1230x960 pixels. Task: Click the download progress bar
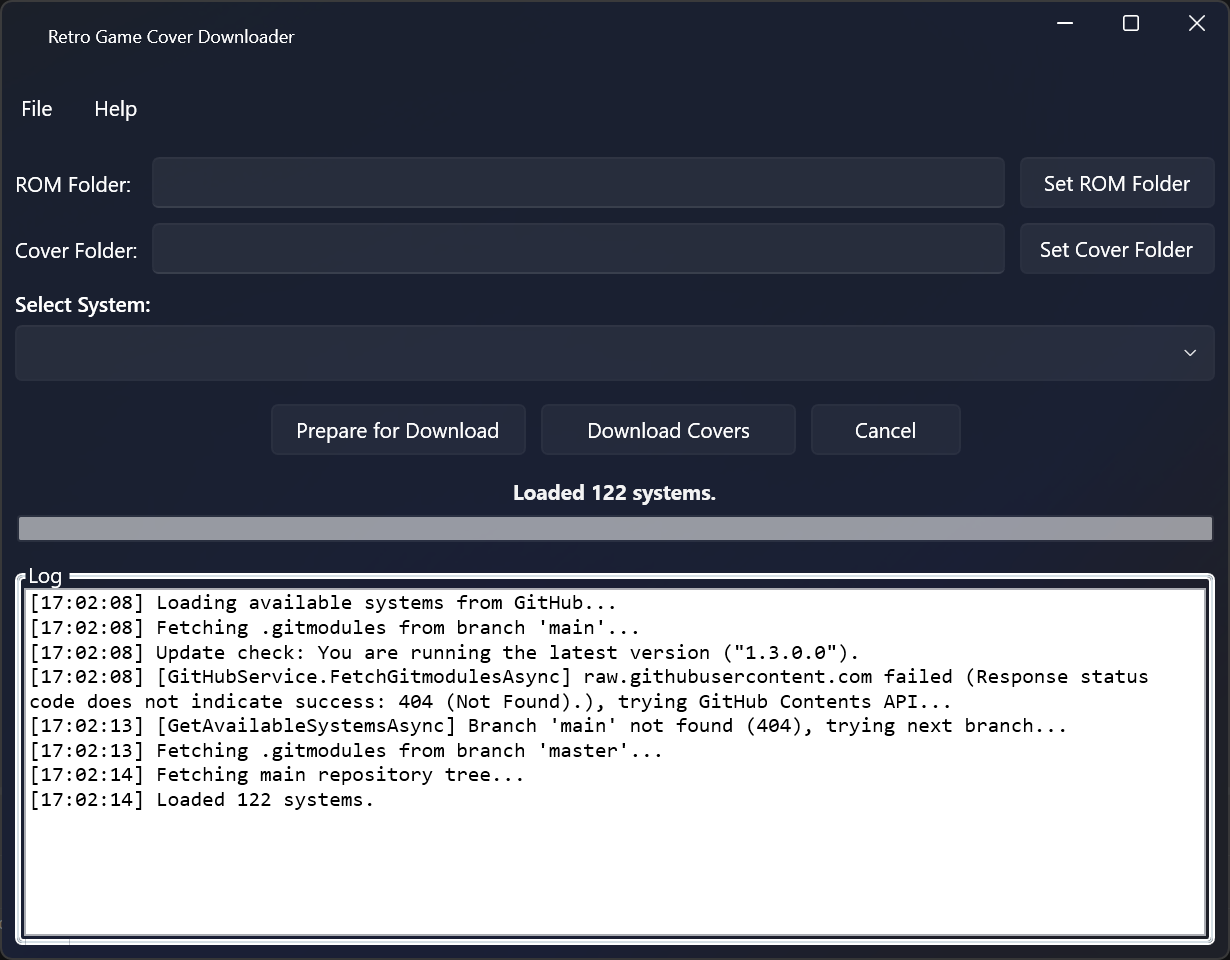pos(615,529)
